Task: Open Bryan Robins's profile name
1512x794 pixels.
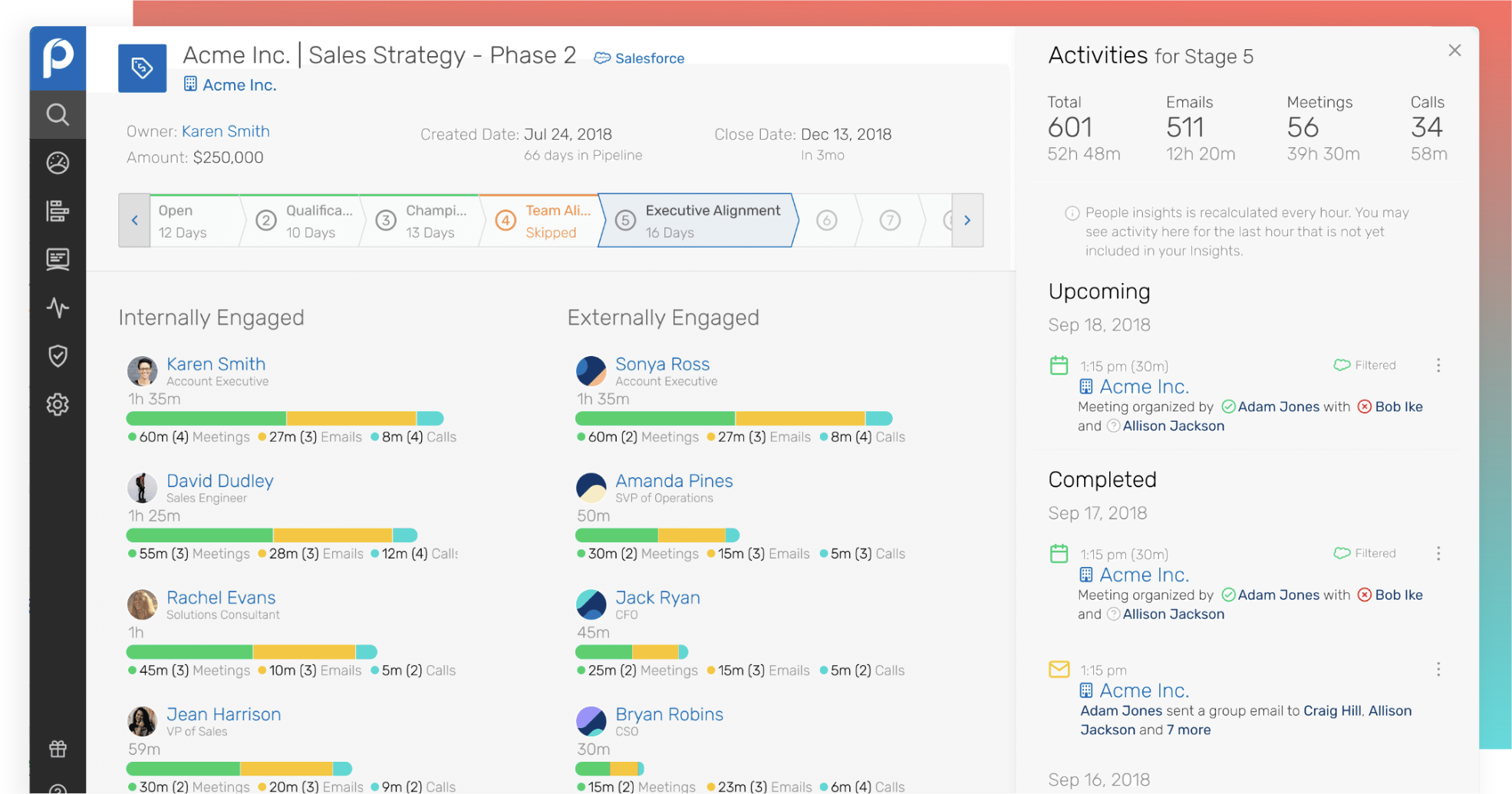Action: click(x=669, y=713)
